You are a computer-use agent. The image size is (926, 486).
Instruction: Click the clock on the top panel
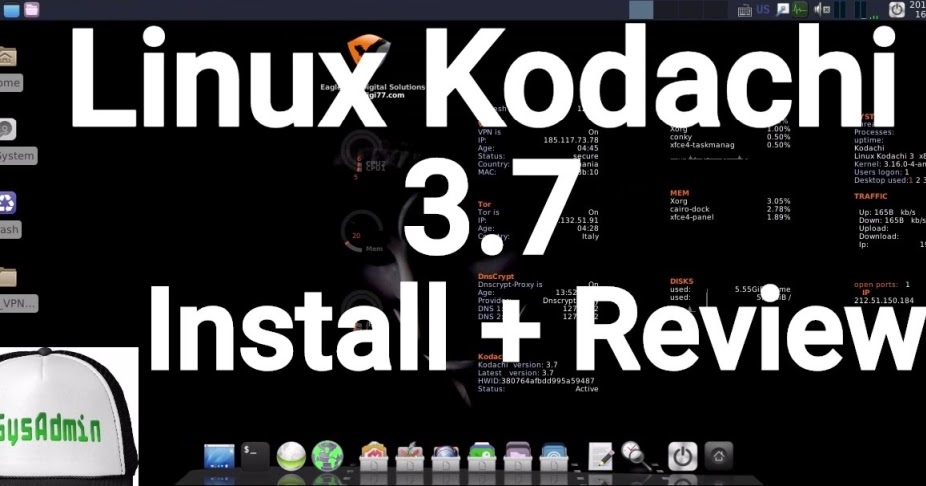tap(918, 9)
